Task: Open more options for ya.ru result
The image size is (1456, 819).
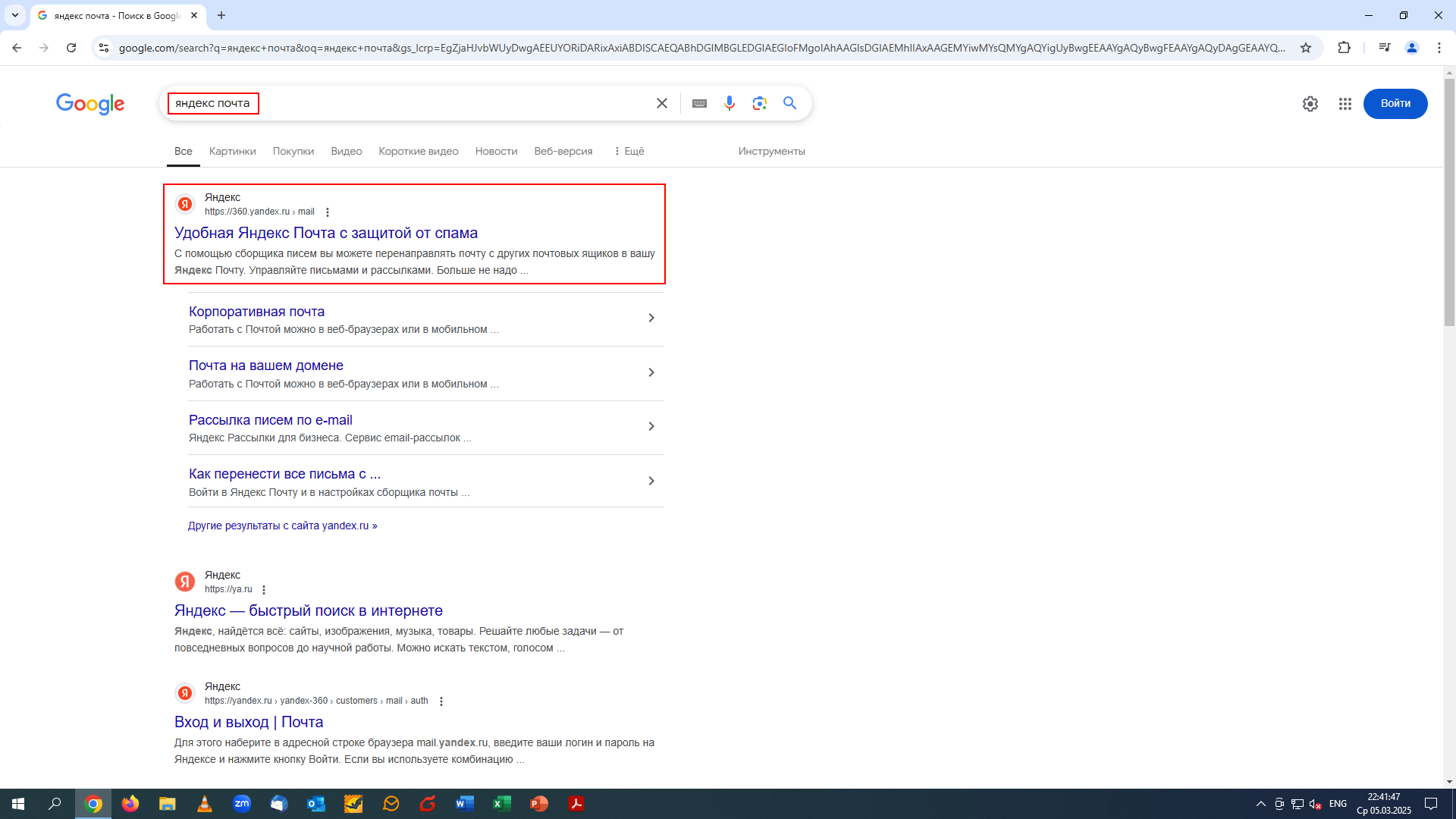Action: coord(264,590)
